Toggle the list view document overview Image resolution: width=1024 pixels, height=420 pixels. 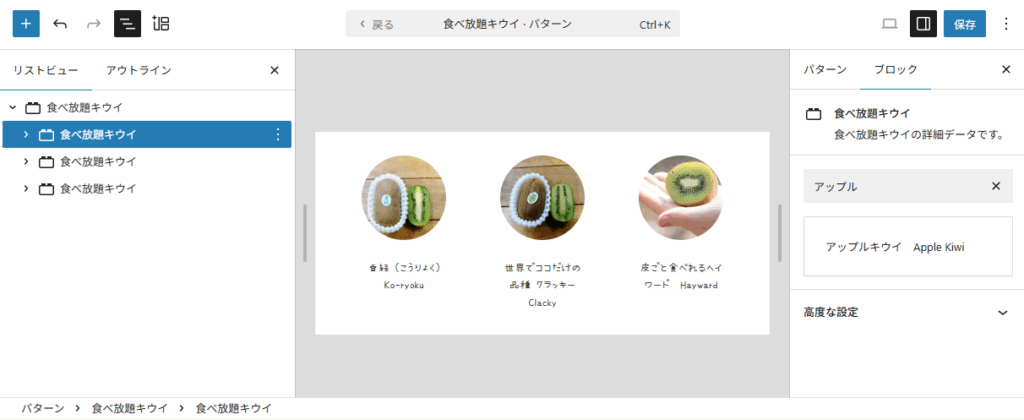(x=127, y=24)
